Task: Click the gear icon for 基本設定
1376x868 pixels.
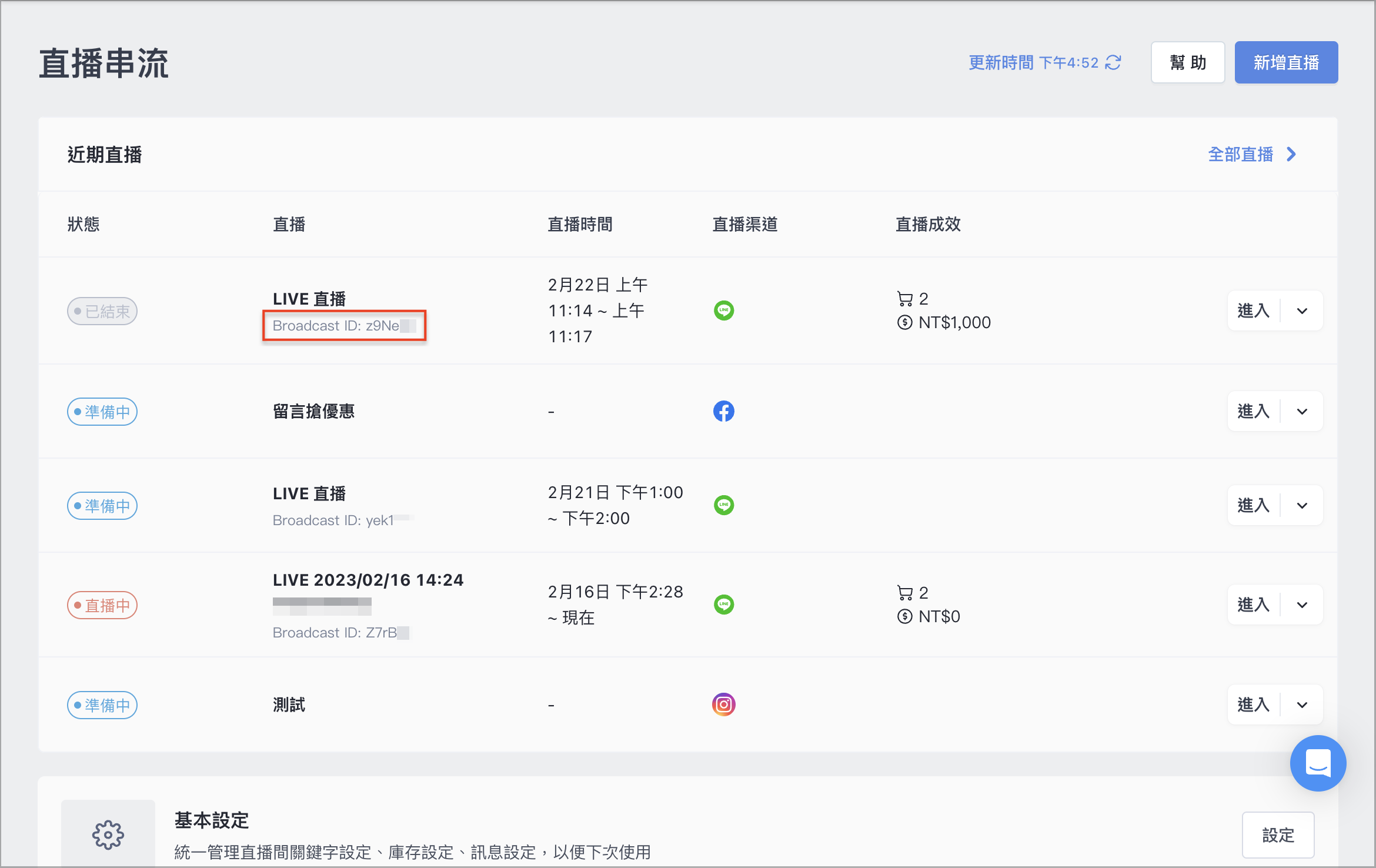Action: pos(108,834)
